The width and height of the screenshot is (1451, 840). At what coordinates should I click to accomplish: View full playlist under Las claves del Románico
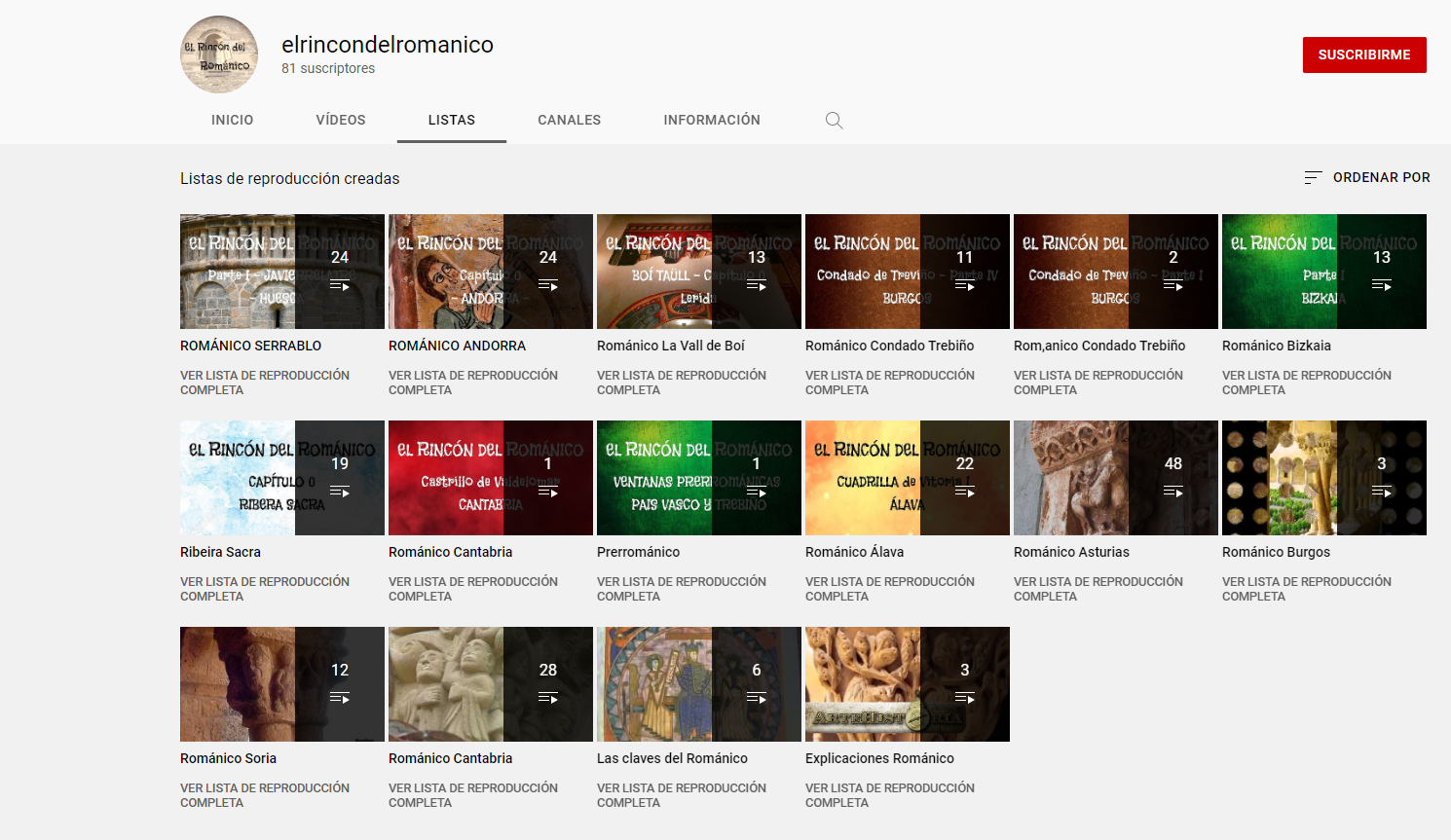(682, 795)
